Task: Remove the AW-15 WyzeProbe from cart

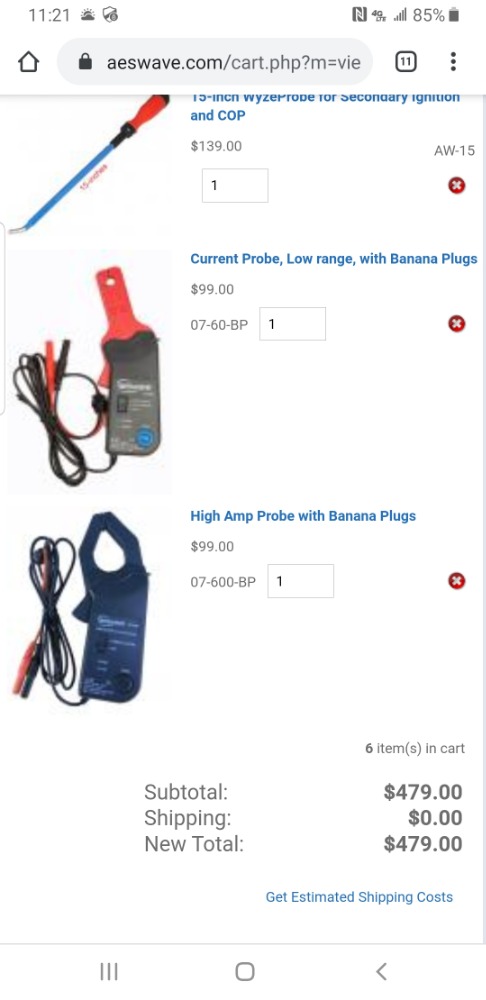Action: (456, 186)
